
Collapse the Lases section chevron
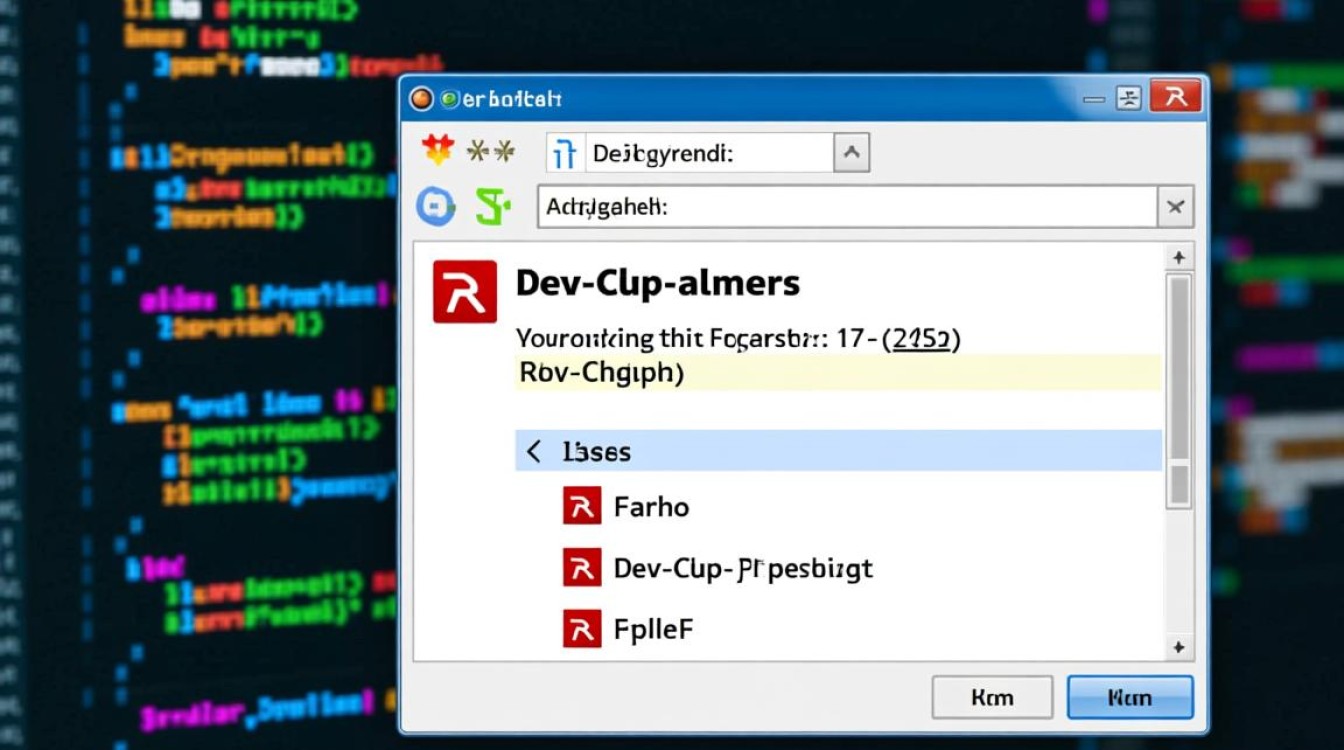pyautogui.click(x=534, y=451)
